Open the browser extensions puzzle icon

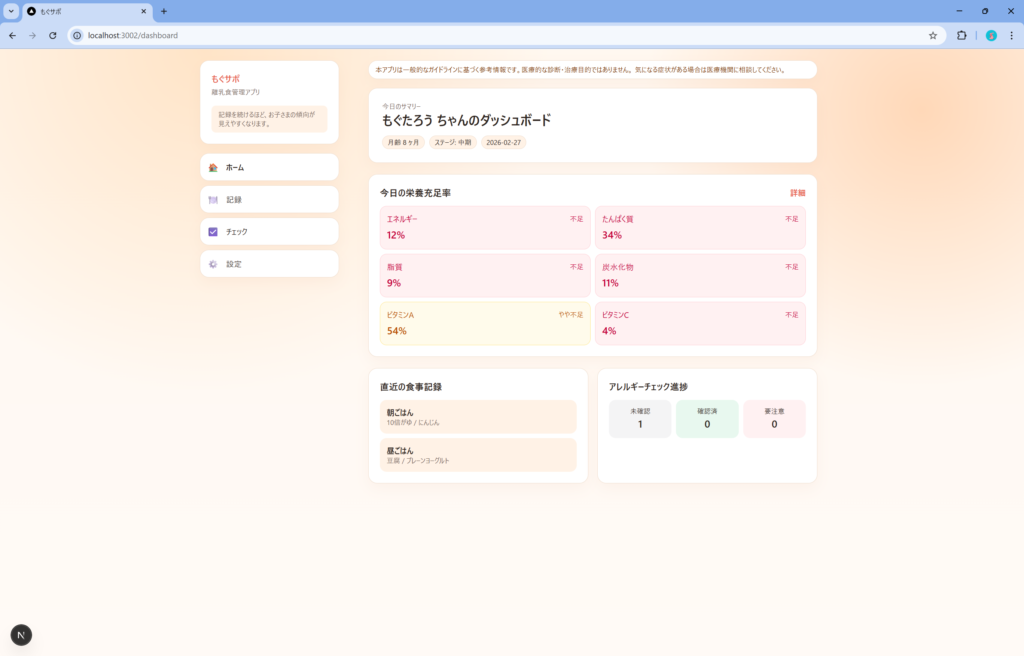pos(962,35)
